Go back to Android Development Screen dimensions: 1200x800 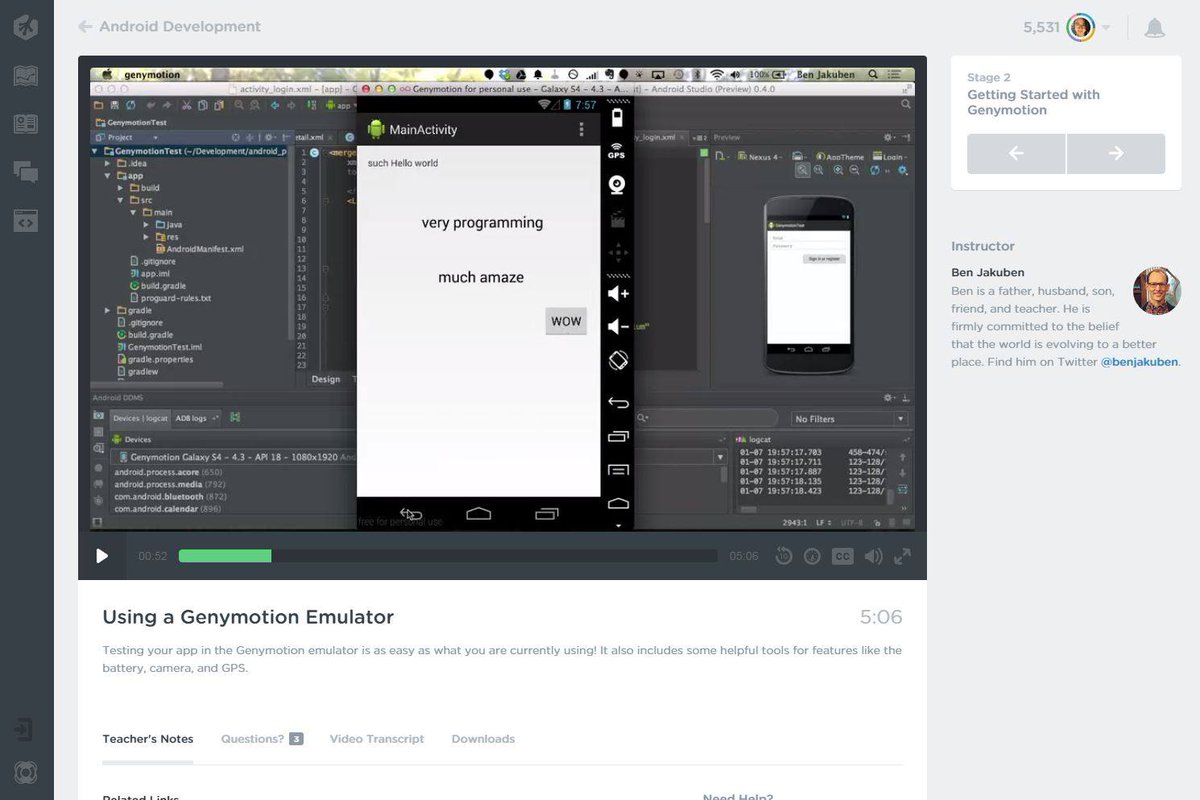170,27
